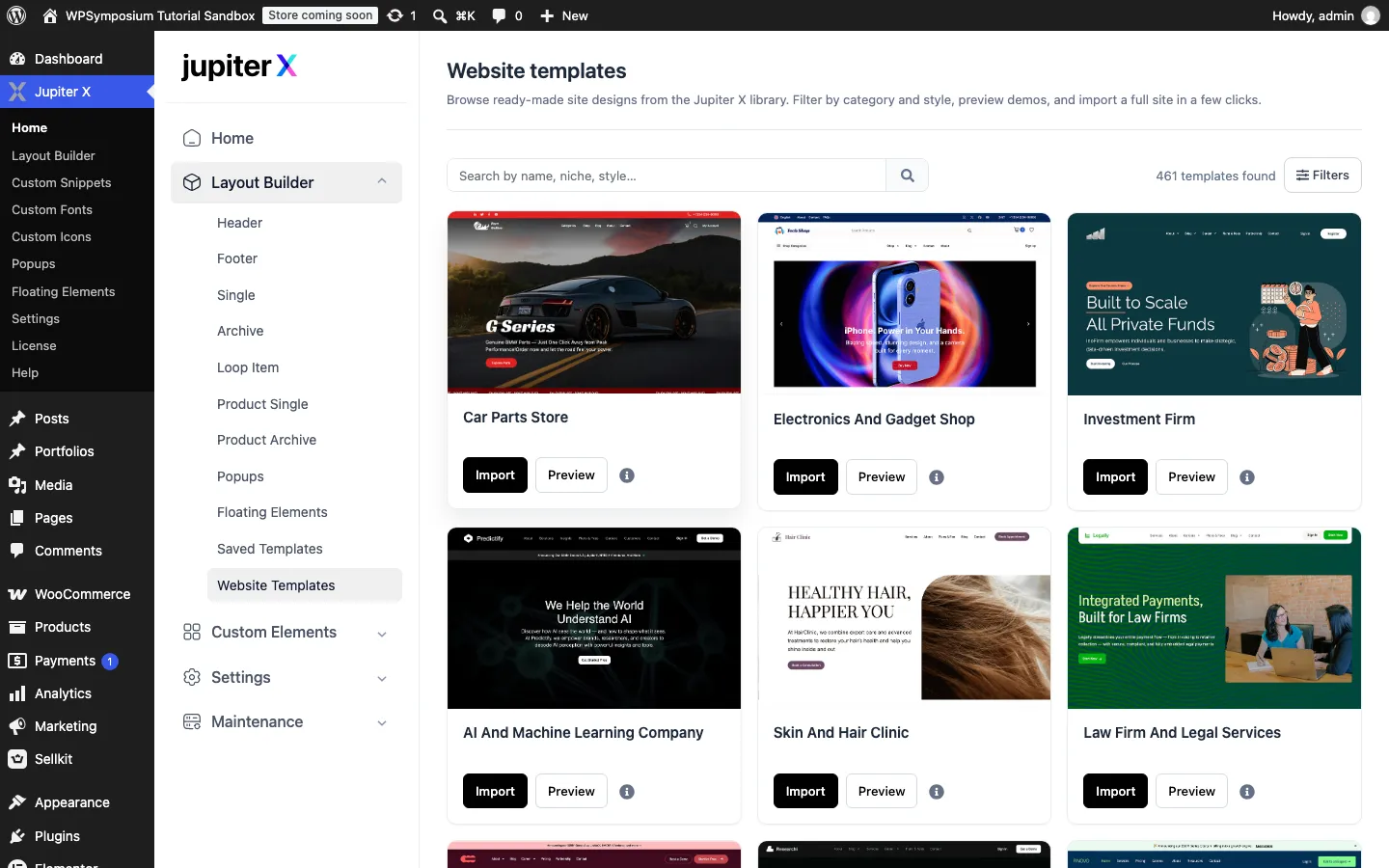Screen dimensions: 1389x868
Task: Import the Investment Firm template
Action: pos(1115,477)
